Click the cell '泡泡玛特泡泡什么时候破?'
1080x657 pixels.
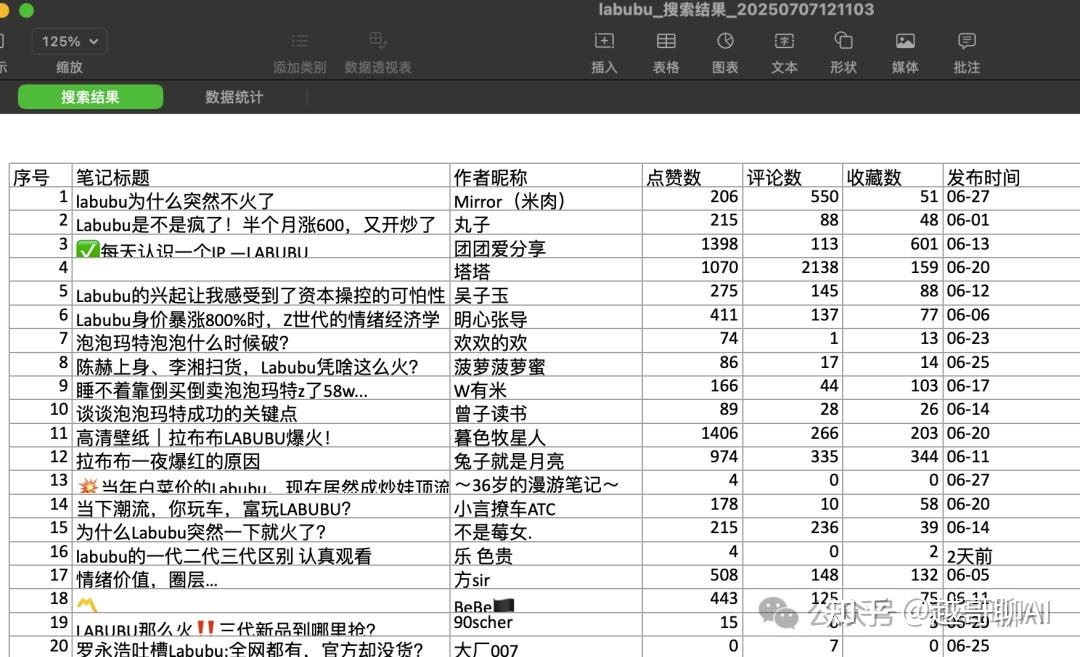[x=260, y=342]
